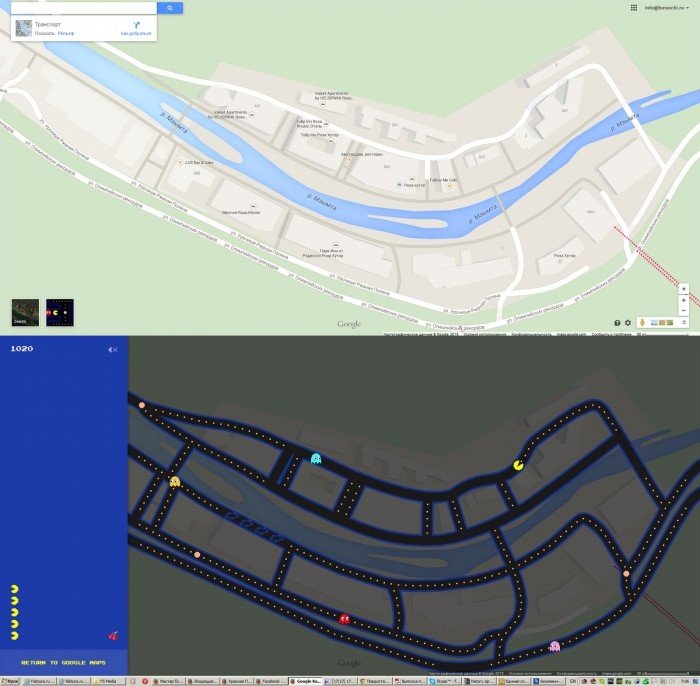Click the Park Inn Radisson label

click(x=323, y=254)
